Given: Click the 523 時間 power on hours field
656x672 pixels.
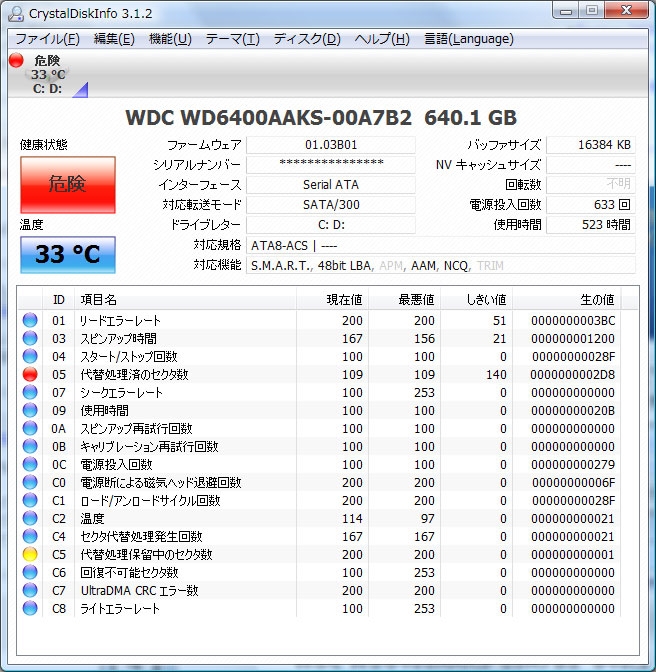Looking at the screenshot, I should (591, 225).
